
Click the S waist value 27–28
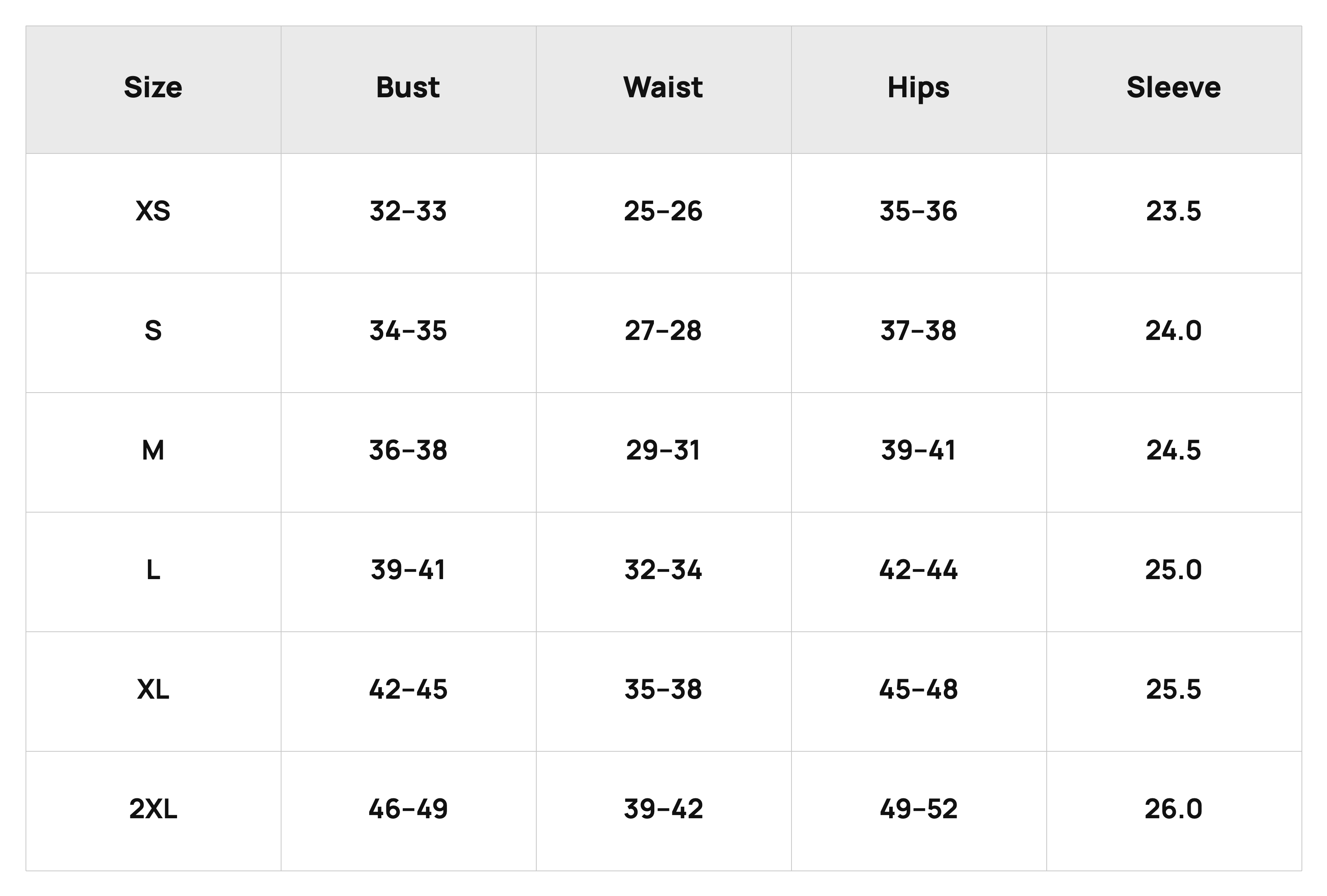pyautogui.click(x=663, y=331)
